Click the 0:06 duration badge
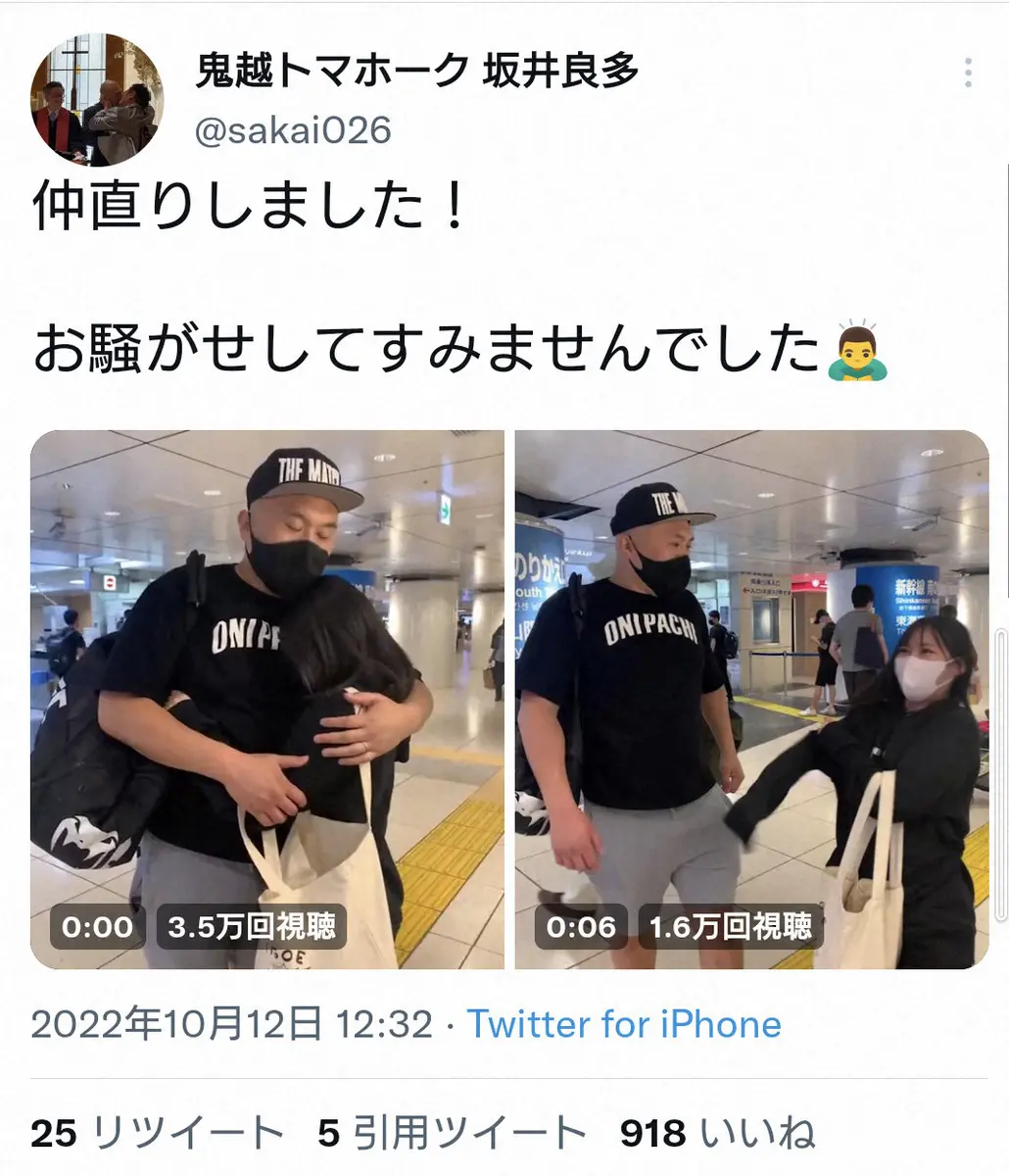 pos(582,927)
